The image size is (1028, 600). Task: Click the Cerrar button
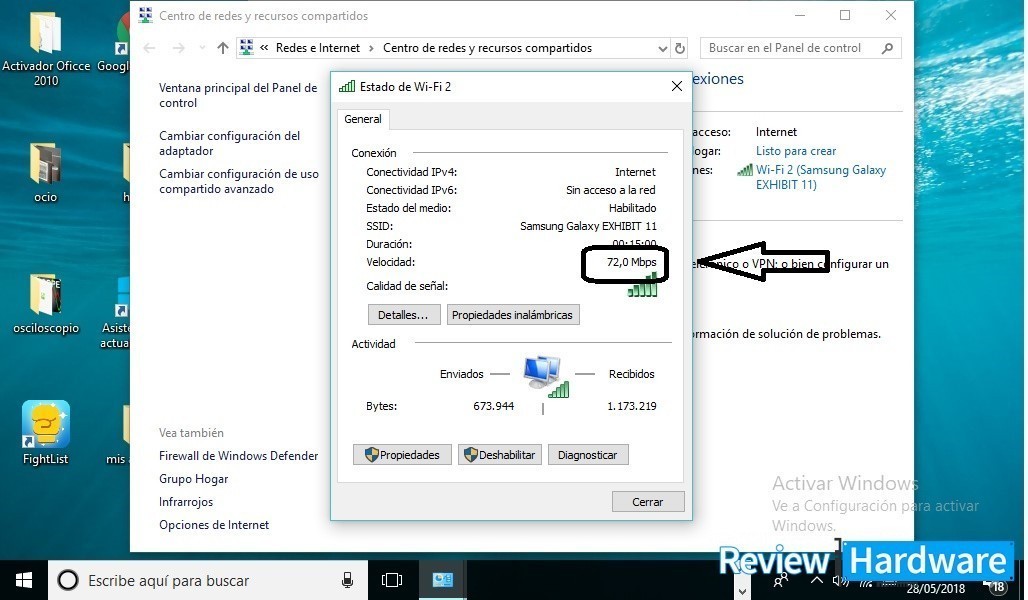(648, 502)
